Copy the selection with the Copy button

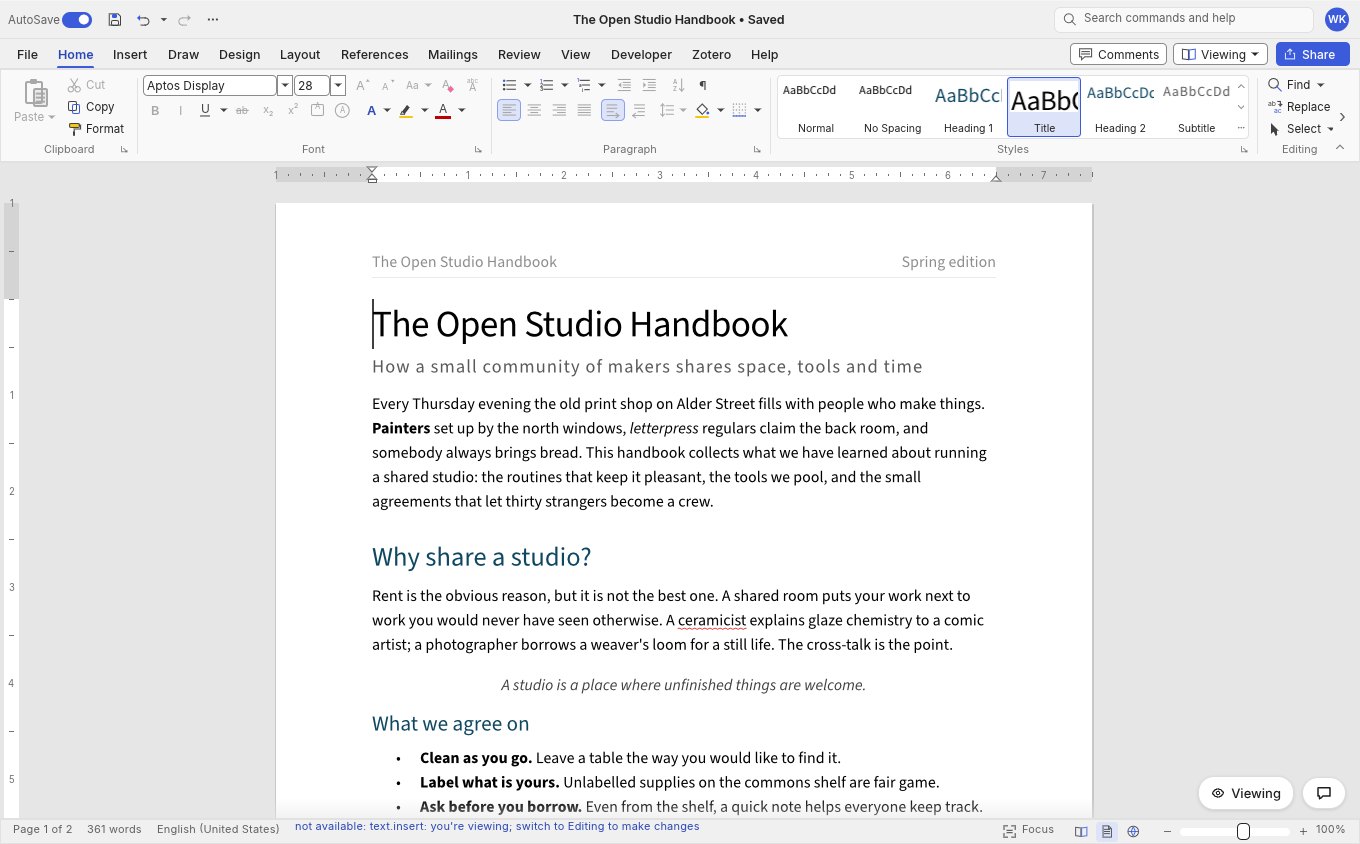coord(91,107)
